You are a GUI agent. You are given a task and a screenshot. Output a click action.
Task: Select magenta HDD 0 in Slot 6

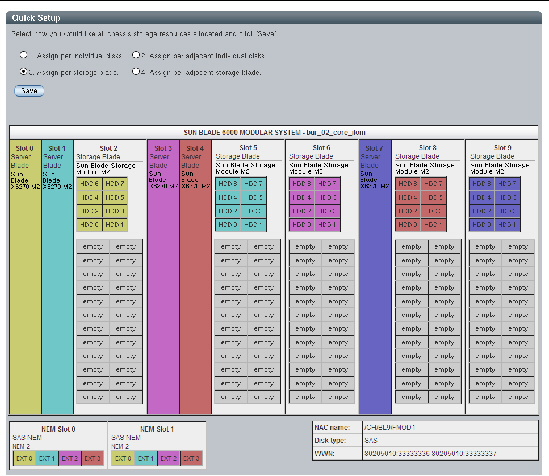(302, 225)
